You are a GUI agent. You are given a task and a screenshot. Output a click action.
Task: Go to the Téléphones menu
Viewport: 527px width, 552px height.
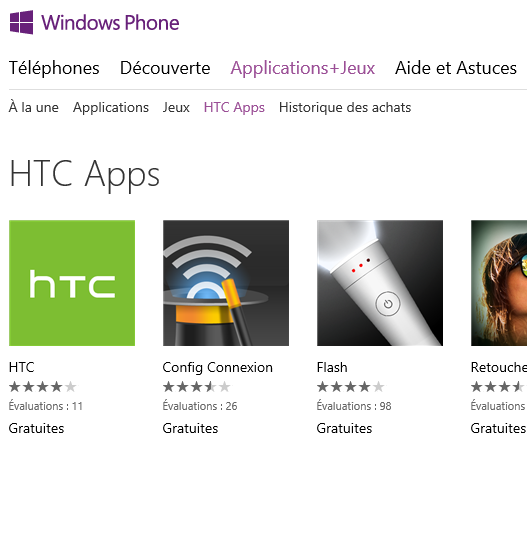pos(54,68)
